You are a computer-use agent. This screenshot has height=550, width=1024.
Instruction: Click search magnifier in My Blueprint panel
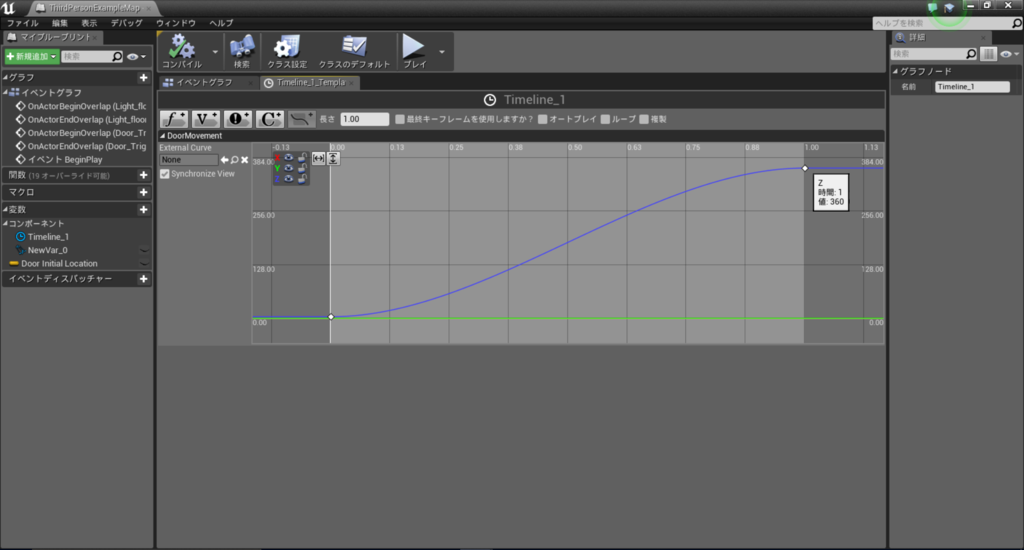click(x=117, y=57)
